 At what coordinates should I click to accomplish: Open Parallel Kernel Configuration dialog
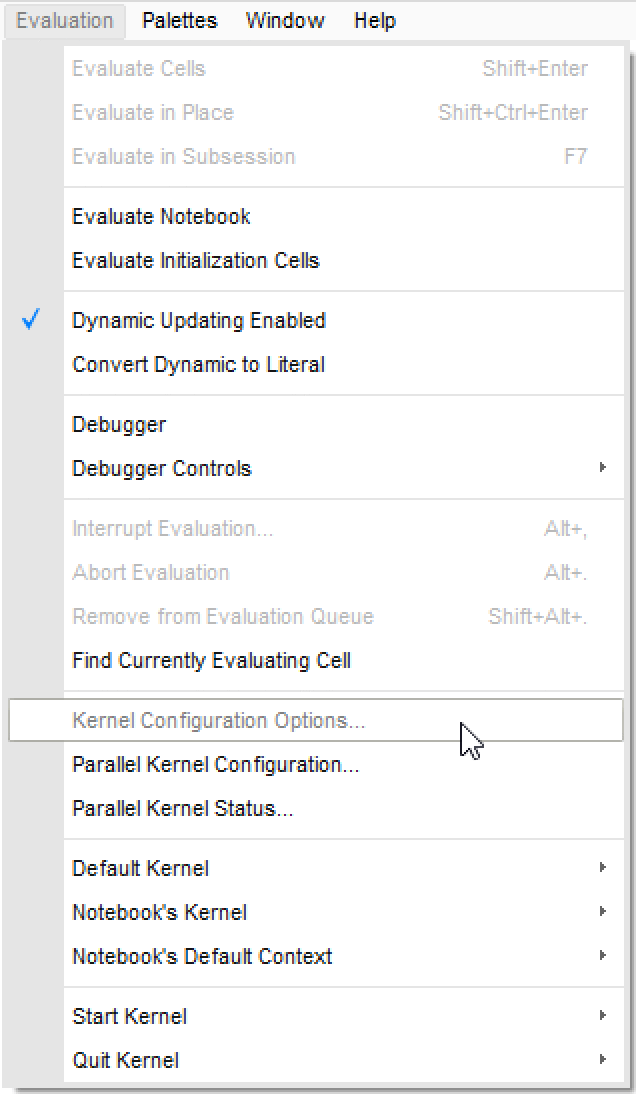click(216, 764)
